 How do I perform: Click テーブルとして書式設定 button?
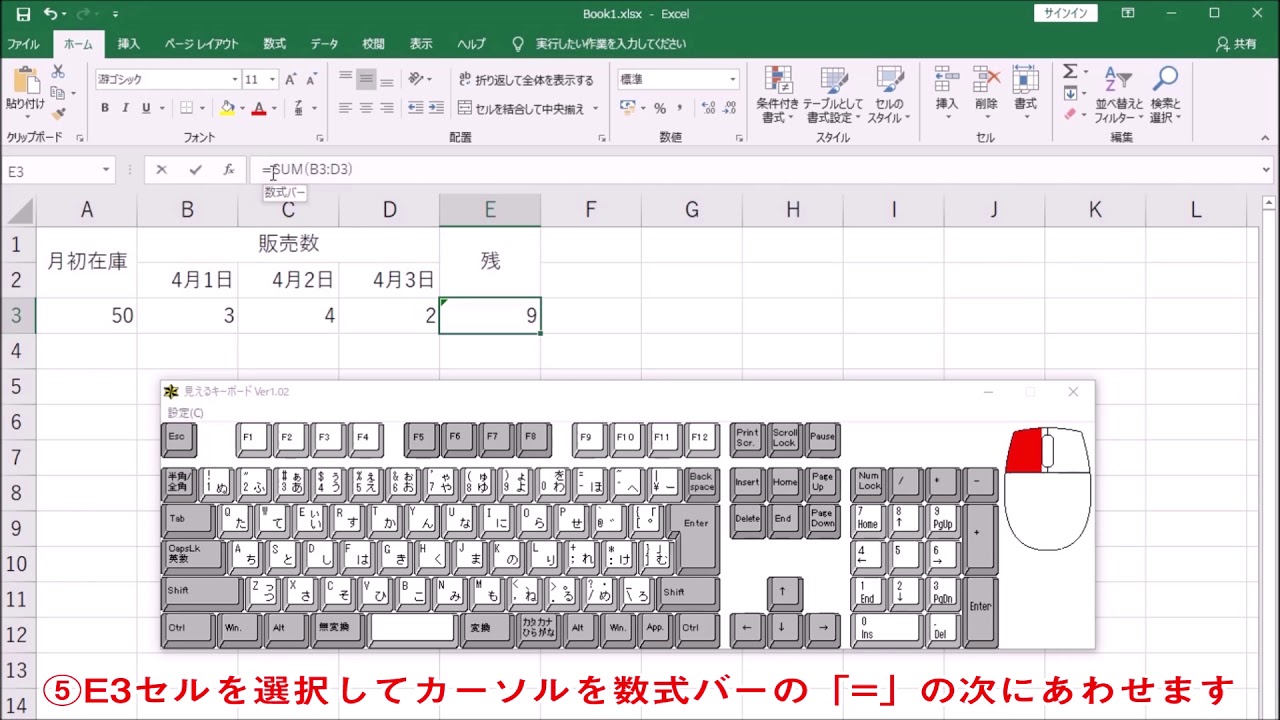tap(833, 95)
